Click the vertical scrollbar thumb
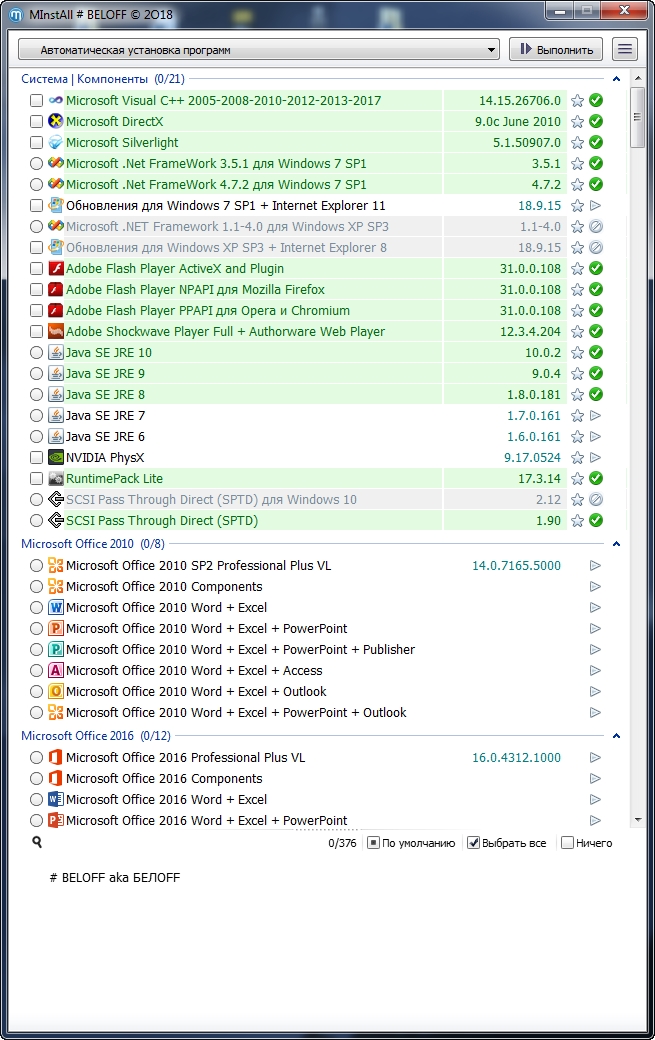Image resolution: width=655 pixels, height=1040 pixels. click(x=638, y=117)
